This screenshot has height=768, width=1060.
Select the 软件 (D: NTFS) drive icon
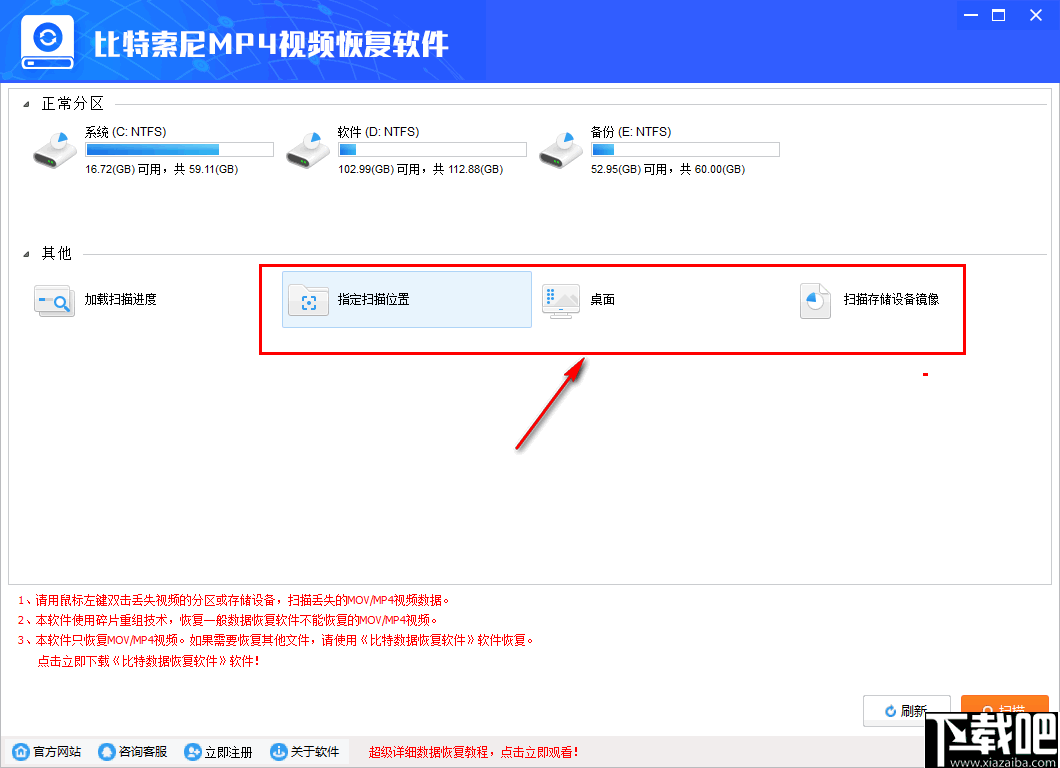[x=308, y=150]
